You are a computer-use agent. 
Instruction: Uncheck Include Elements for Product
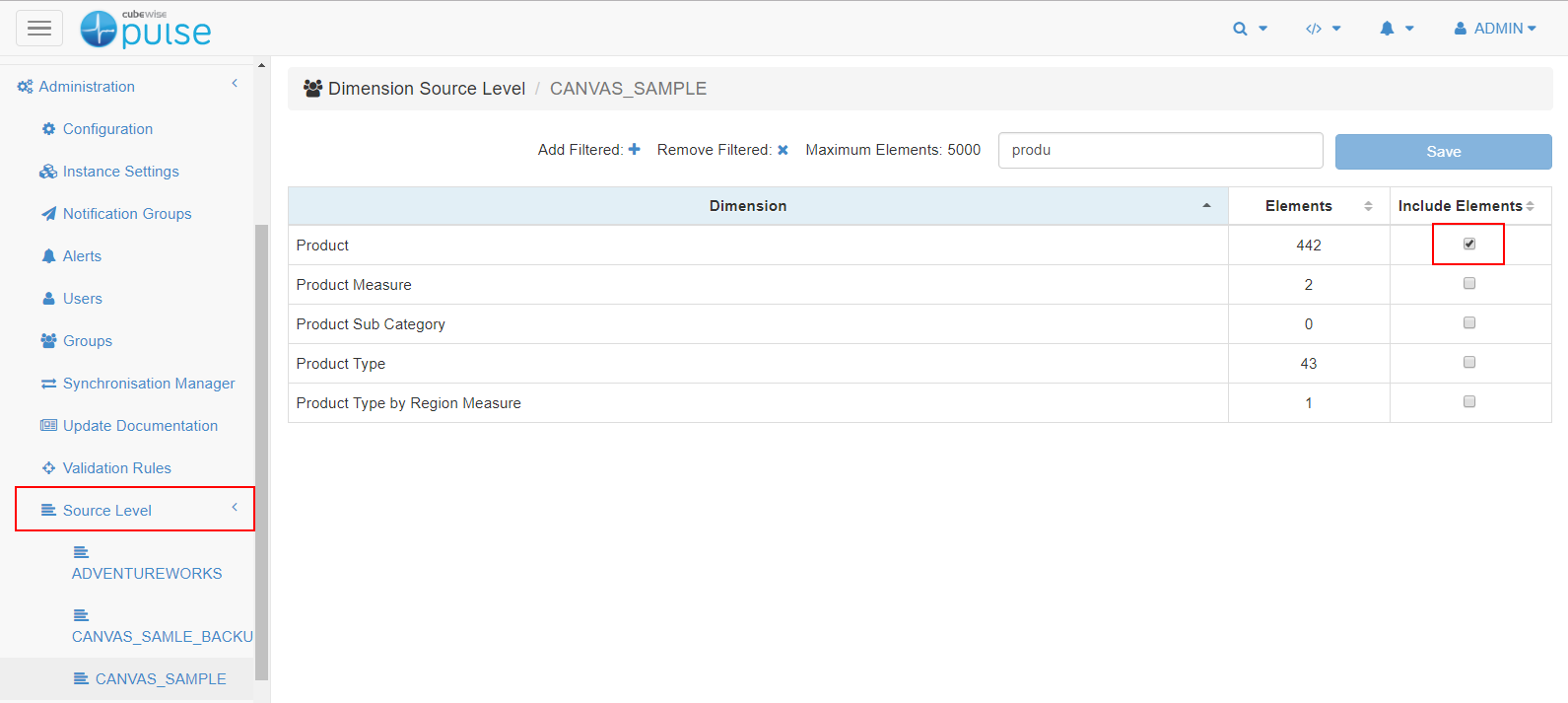click(x=1468, y=244)
